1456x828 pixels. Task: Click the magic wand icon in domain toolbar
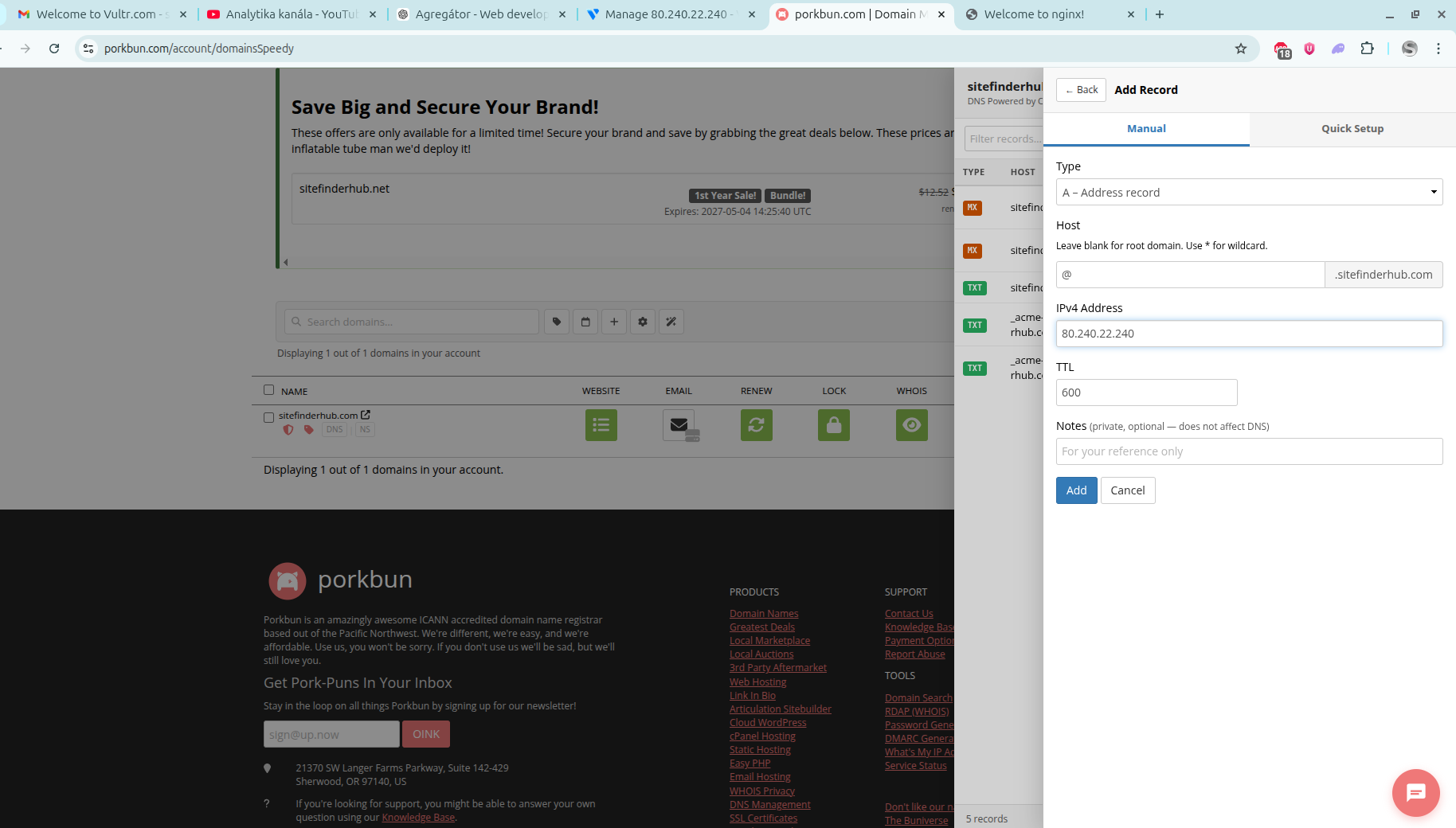pos(671,322)
